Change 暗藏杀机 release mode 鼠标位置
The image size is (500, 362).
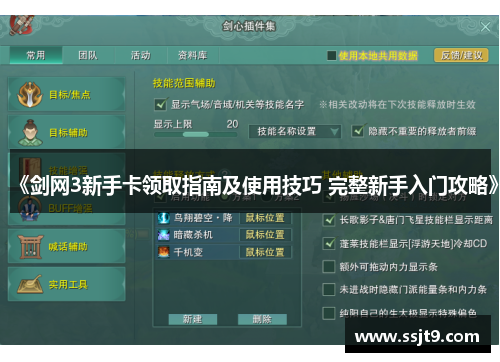pyautogui.click(x=265, y=235)
